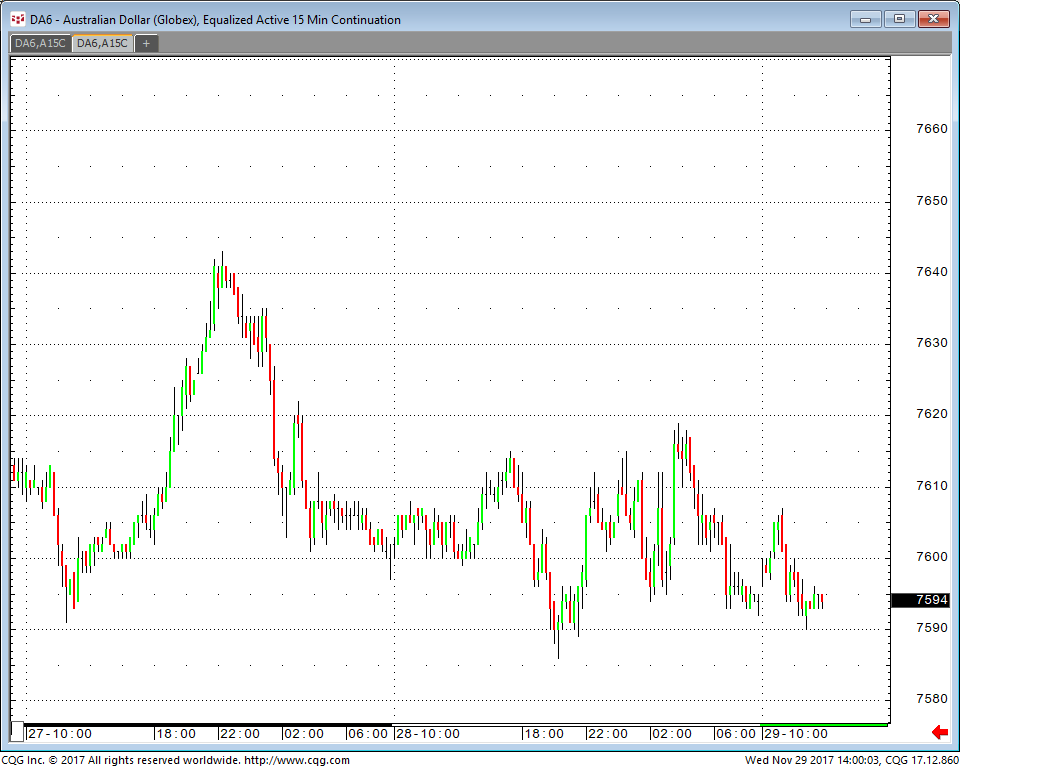1050x768 pixels.
Task: Minimize the DA6 chart window
Action: click(x=865, y=19)
